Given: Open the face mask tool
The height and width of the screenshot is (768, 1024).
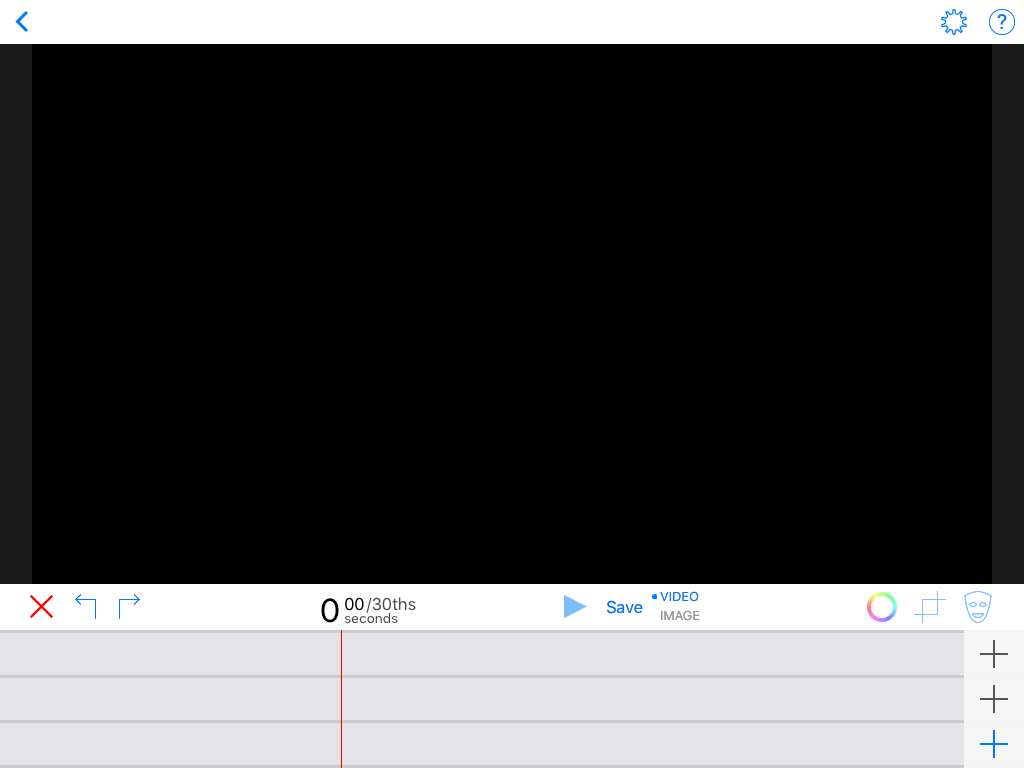Looking at the screenshot, I should point(977,607).
